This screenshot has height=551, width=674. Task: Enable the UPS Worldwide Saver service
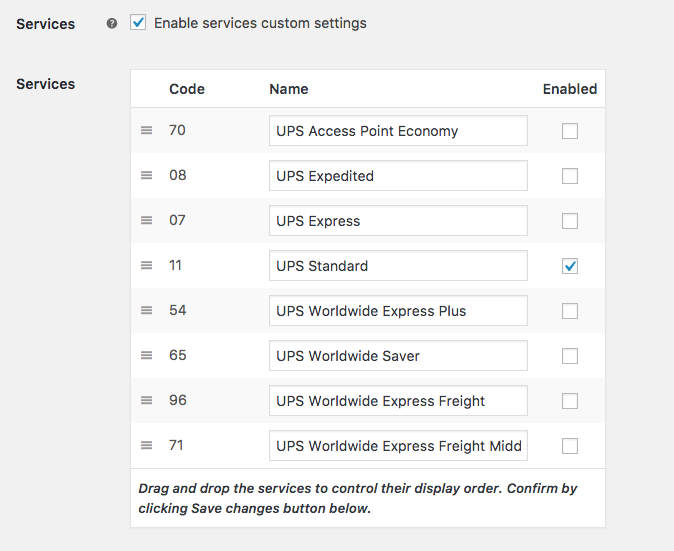[x=570, y=356]
